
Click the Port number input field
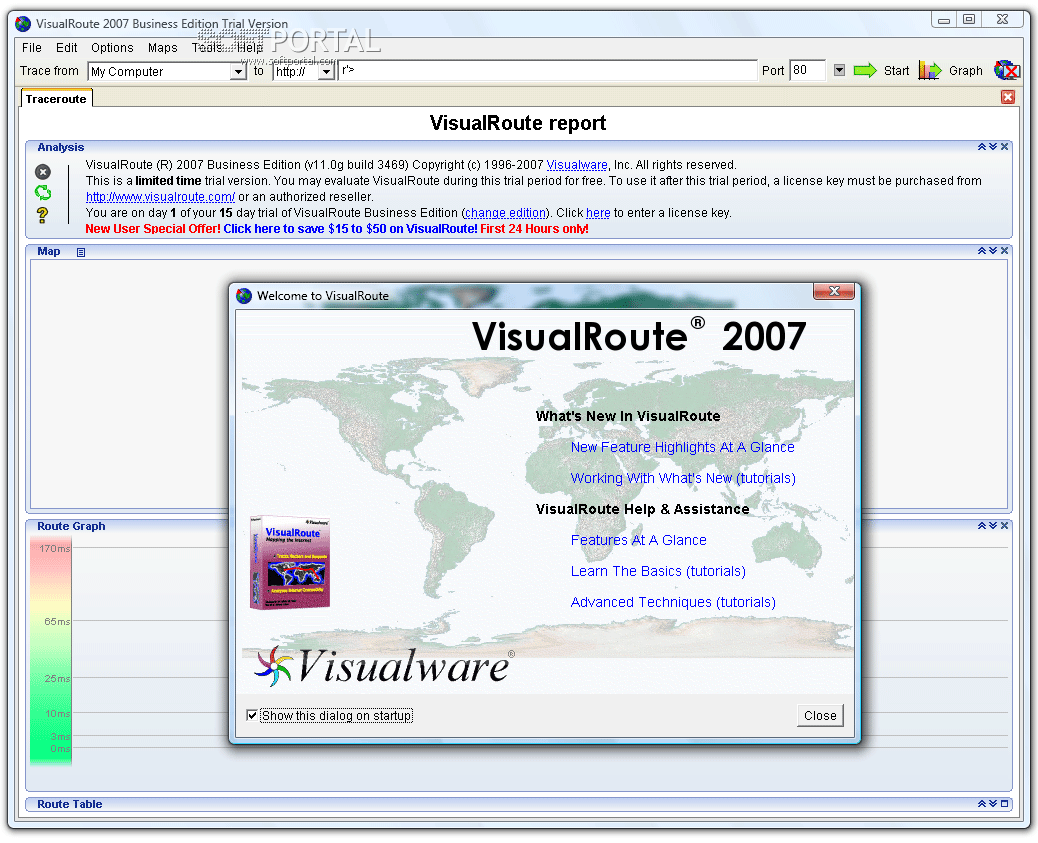808,70
